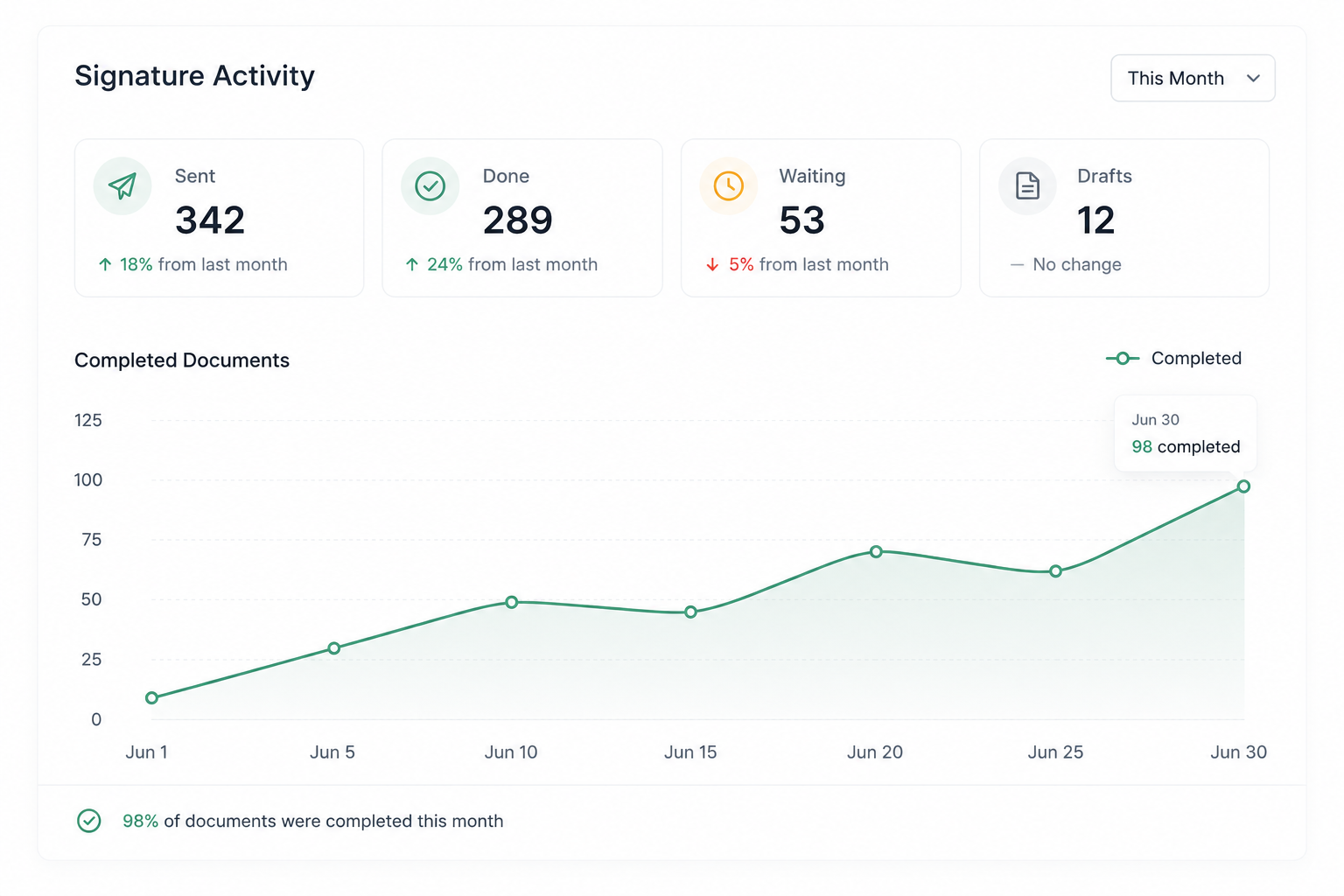This screenshot has width=1344, height=896.
Task: Click the '98 completed' tooltip value
Action: [x=1186, y=446]
